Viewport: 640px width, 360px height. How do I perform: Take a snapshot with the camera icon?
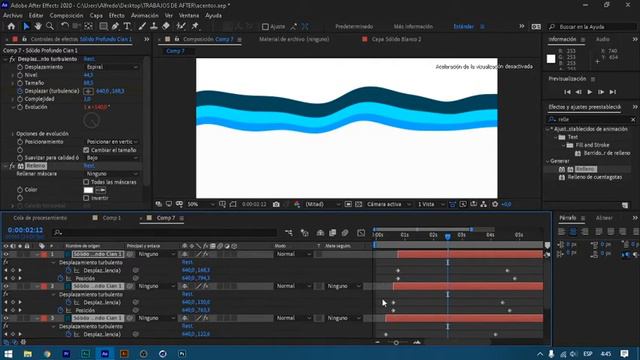click(x=276, y=204)
